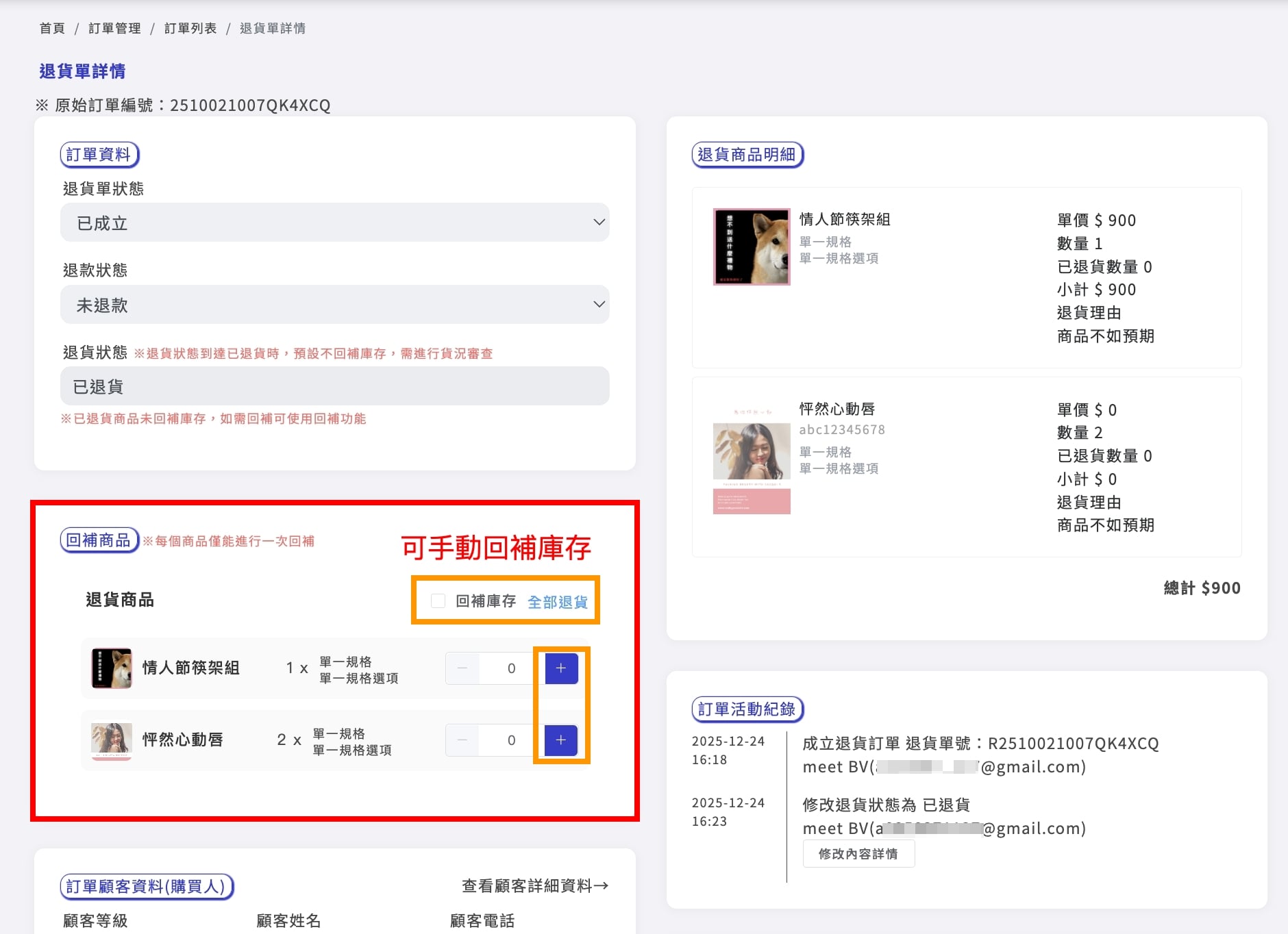Click the 已退貨 return status field
1288x934 pixels.
(335, 386)
